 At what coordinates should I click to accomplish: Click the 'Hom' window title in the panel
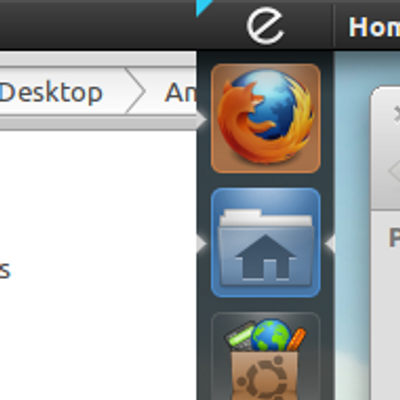click(x=374, y=27)
